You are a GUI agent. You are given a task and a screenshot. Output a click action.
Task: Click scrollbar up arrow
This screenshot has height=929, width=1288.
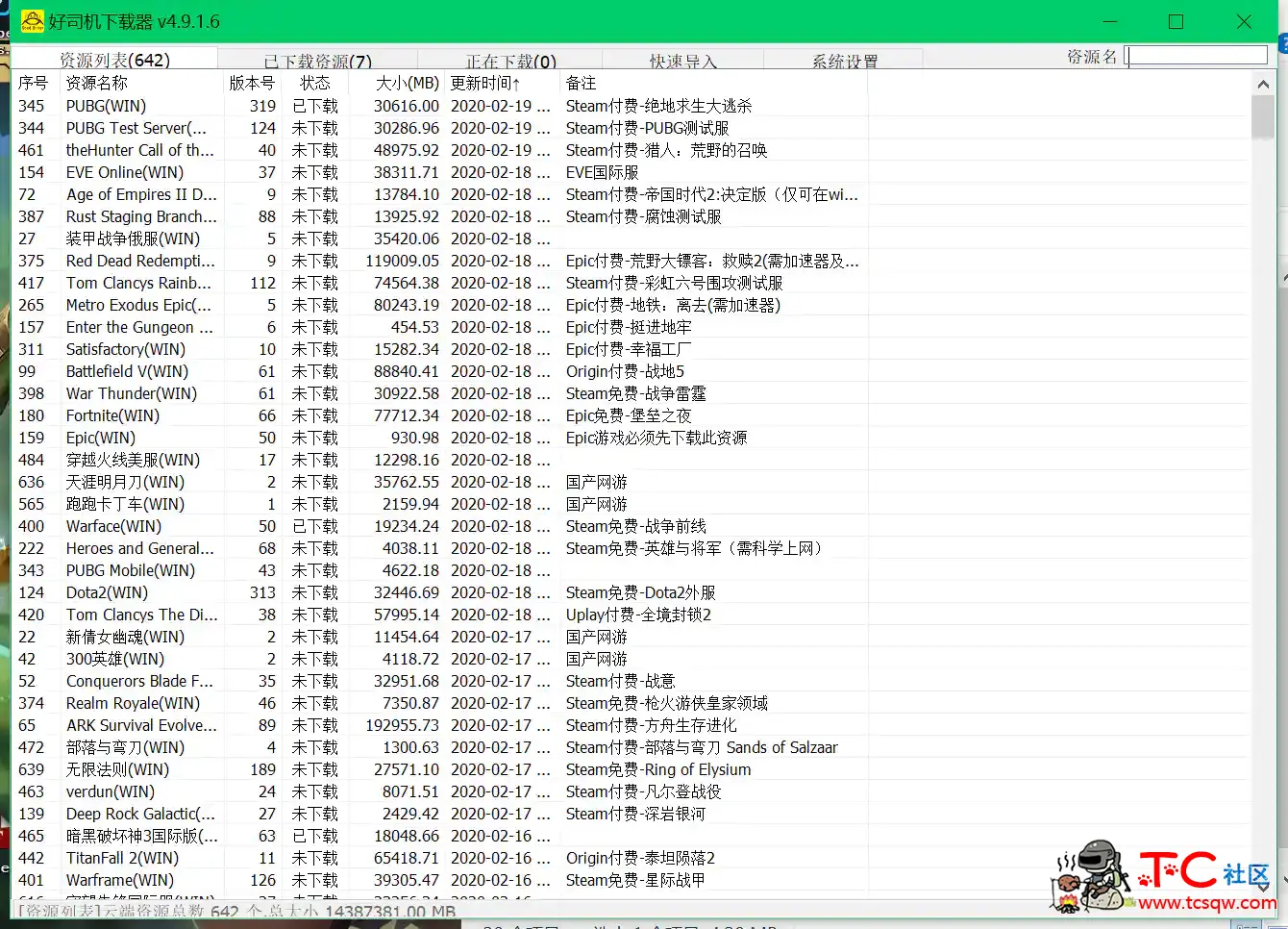[1263, 84]
